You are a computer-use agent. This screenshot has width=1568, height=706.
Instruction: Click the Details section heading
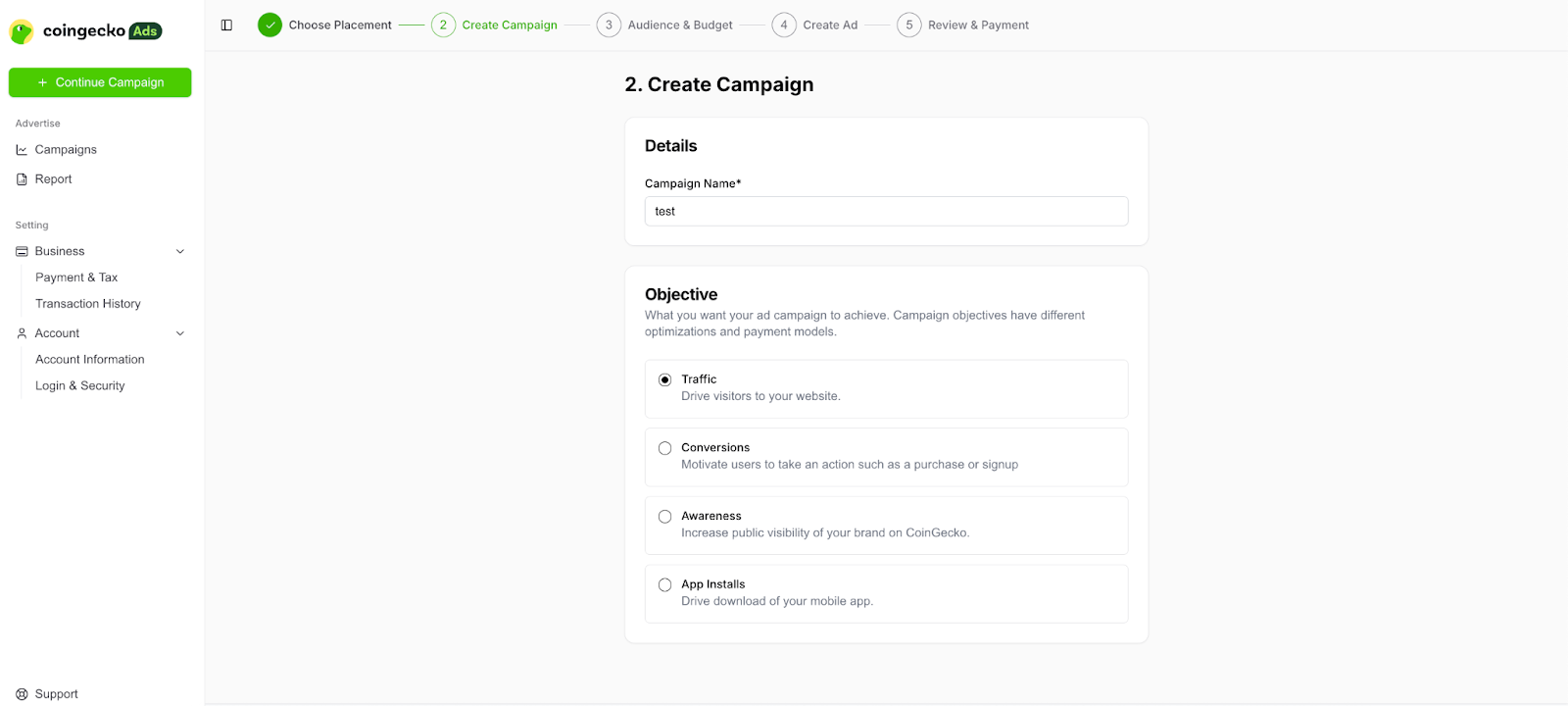click(671, 146)
